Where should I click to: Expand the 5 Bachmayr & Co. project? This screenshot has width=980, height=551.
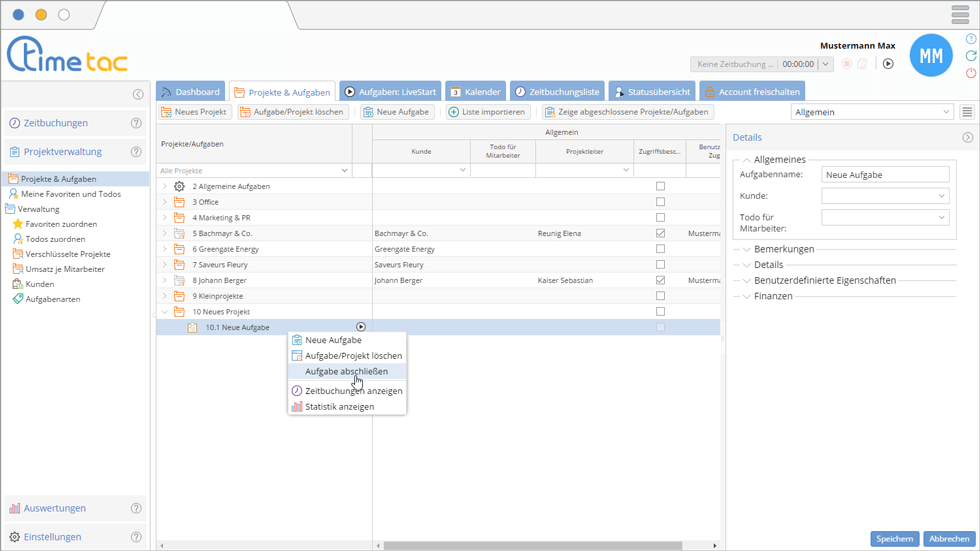coord(165,233)
